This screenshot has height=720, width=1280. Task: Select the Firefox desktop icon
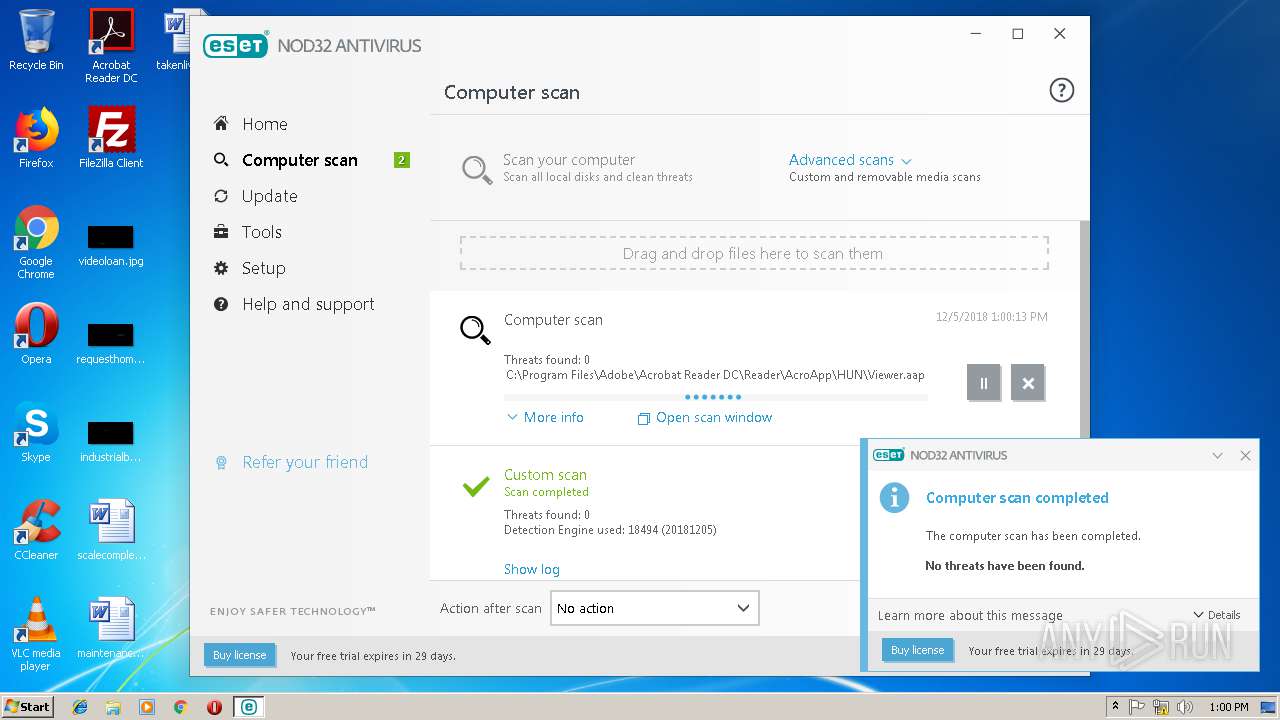(x=36, y=138)
